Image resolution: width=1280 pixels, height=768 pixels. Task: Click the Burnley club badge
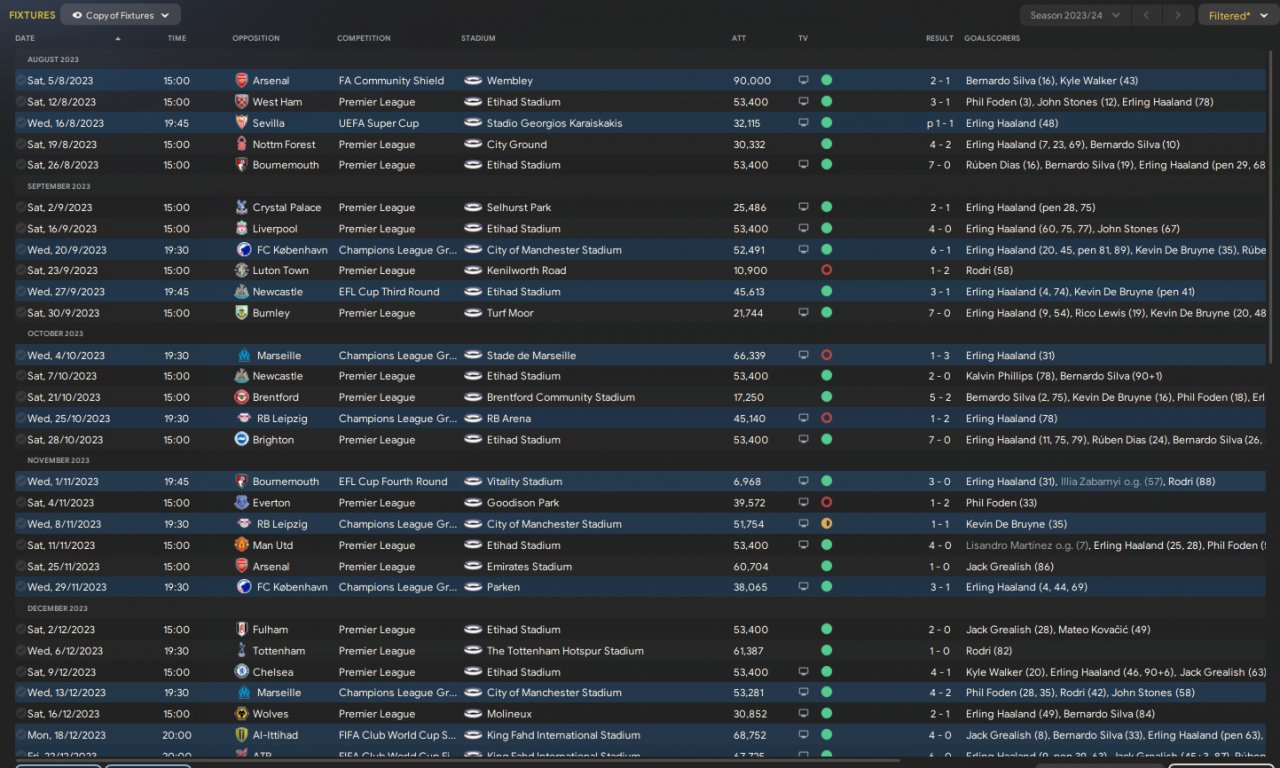coord(242,313)
